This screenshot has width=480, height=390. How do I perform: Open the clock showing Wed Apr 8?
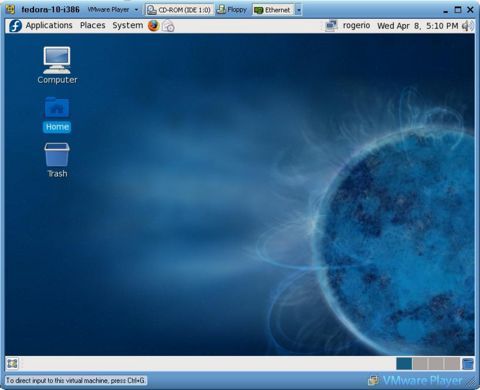(x=418, y=26)
